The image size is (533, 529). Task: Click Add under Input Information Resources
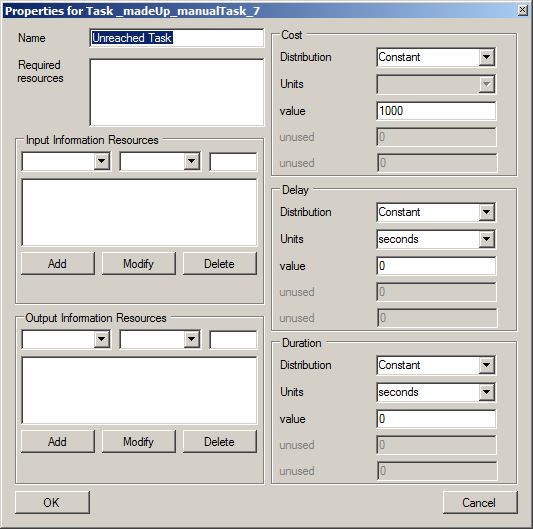[57, 263]
